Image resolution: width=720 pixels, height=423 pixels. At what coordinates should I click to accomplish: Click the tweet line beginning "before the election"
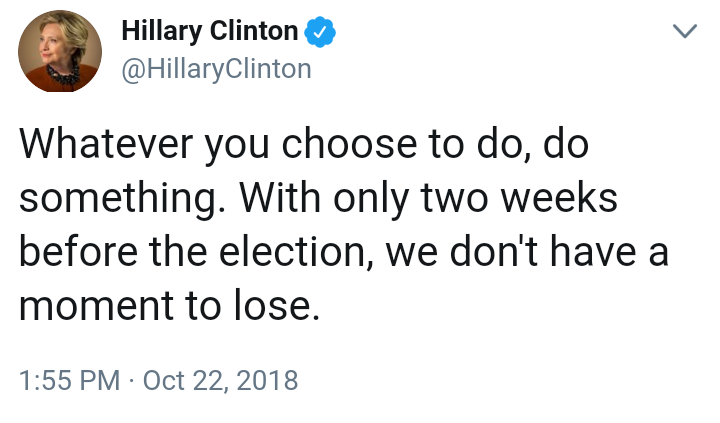[x=343, y=253]
